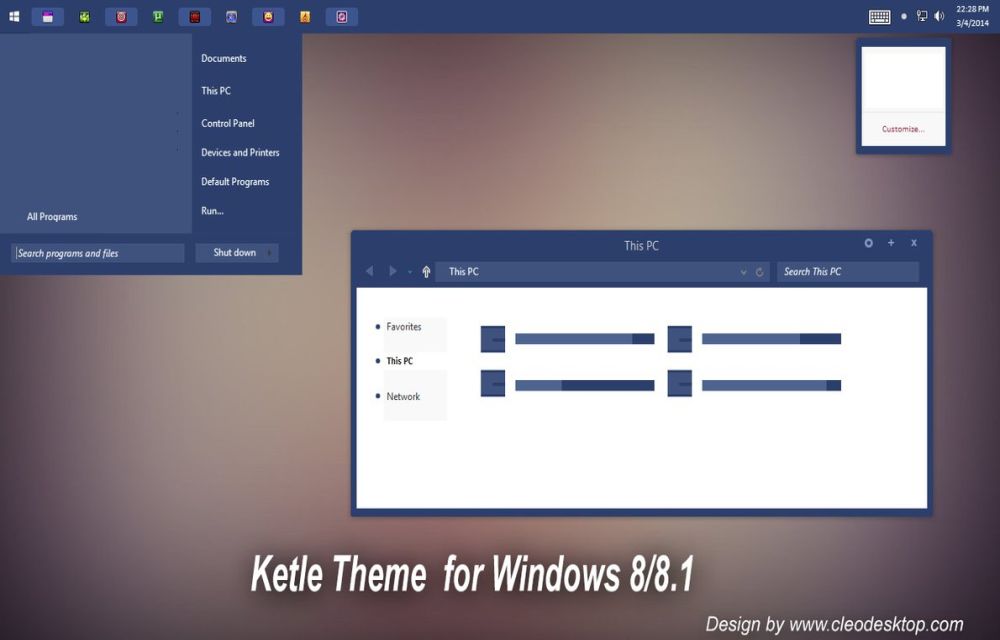
Task: Open Control Panel from the Start menu
Action: click(x=228, y=123)
